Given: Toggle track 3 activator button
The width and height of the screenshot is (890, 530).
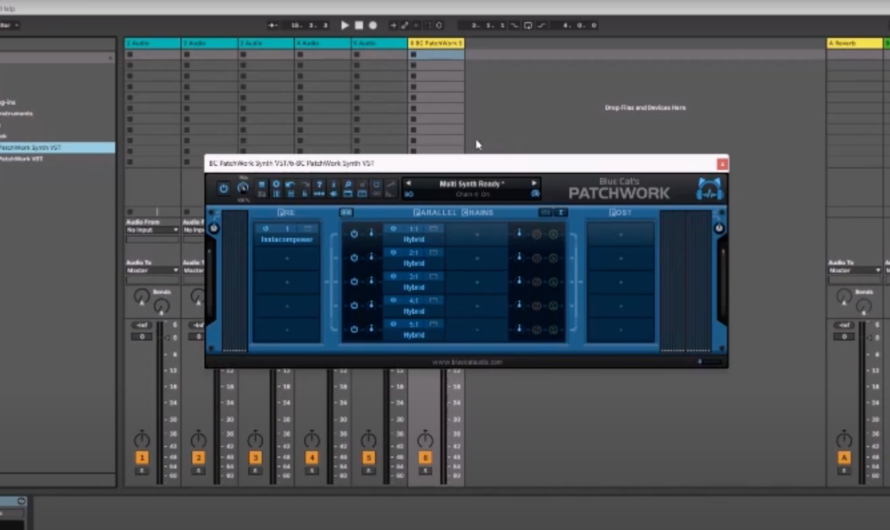Looking at the screenshot, I should 255,457.
